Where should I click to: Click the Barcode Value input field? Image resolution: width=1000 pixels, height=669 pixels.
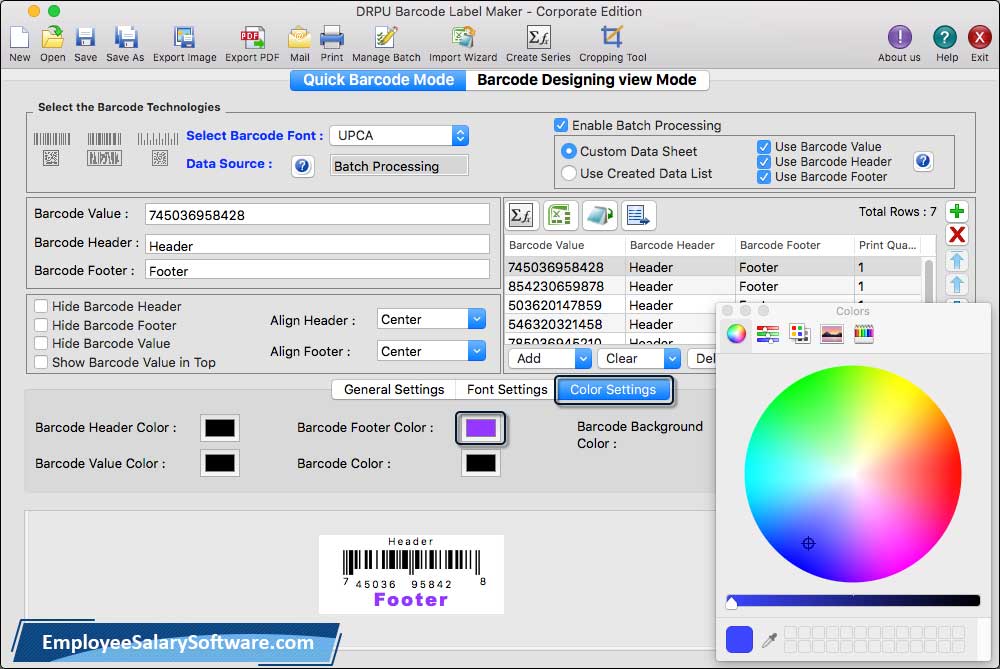click(317, 215)
